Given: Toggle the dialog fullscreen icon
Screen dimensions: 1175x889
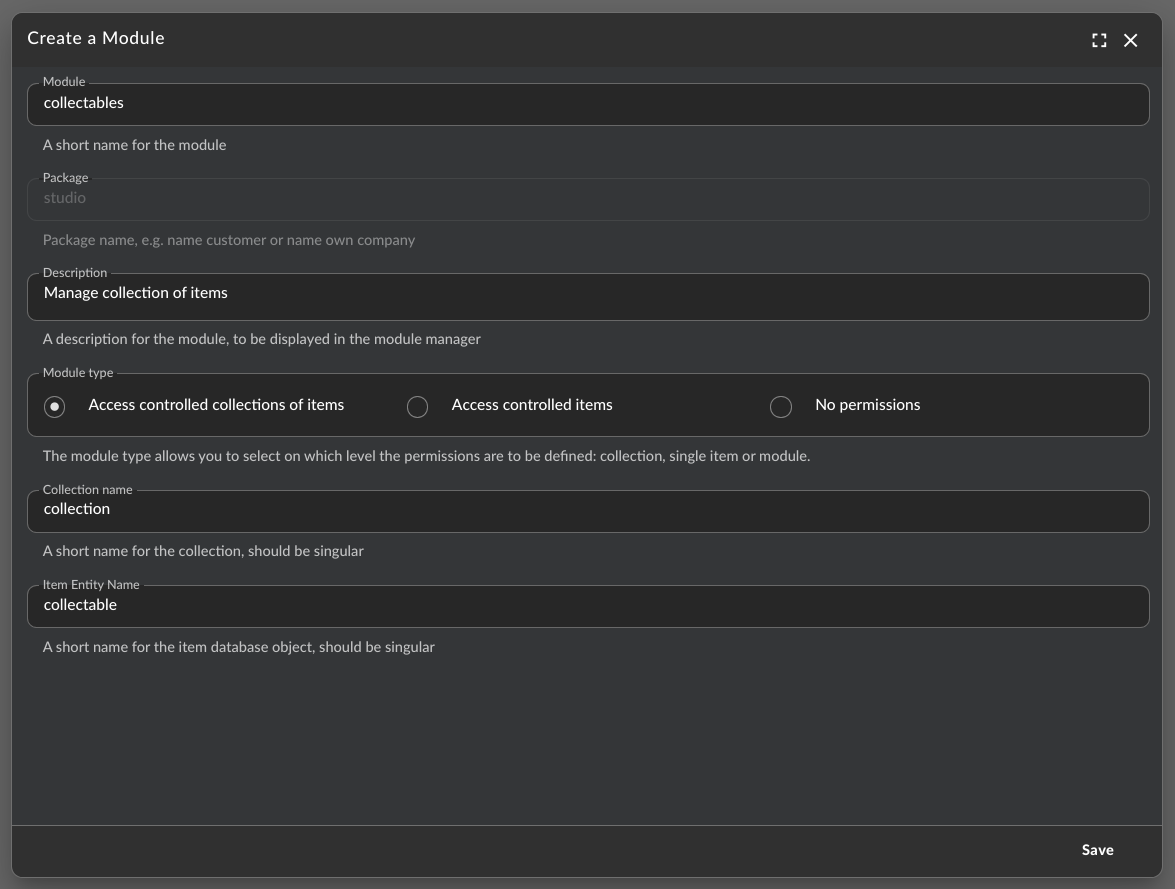Looking at the screenshot, I should pos(1099,40).
